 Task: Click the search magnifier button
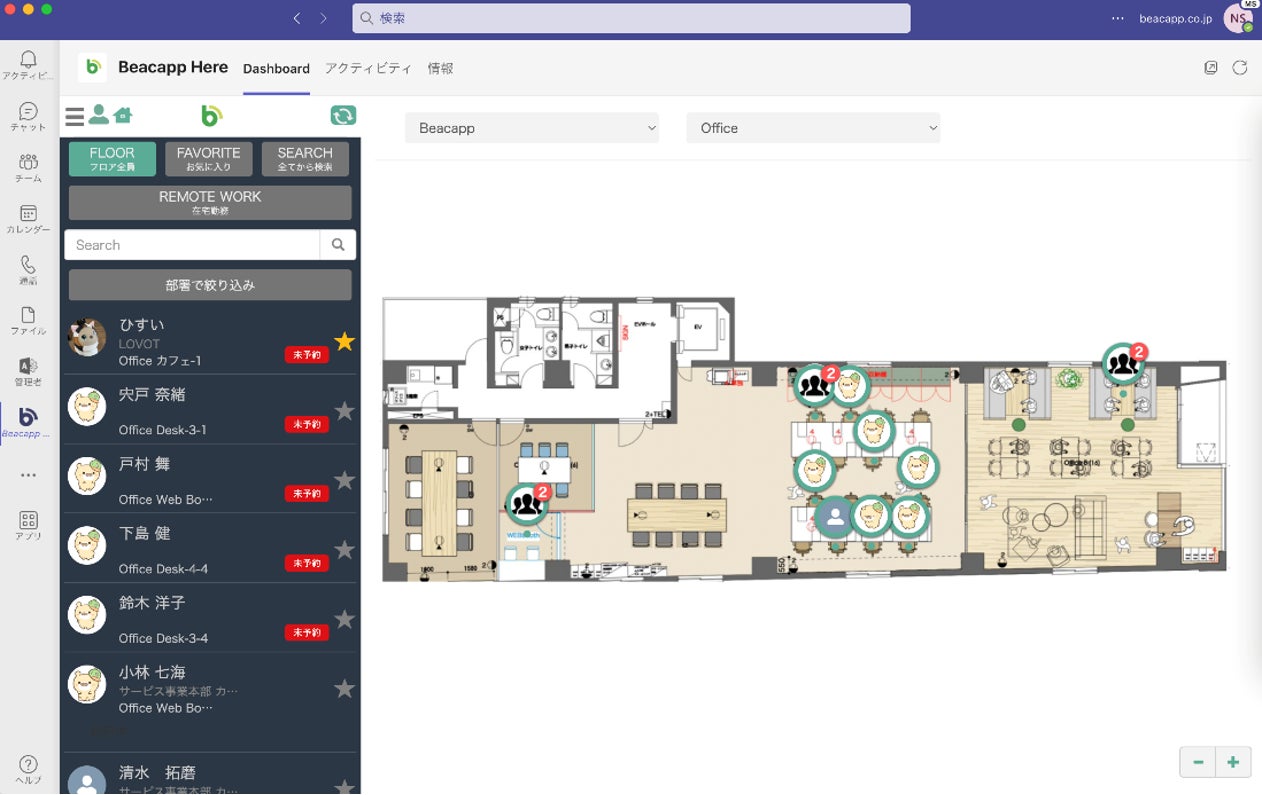338,245
